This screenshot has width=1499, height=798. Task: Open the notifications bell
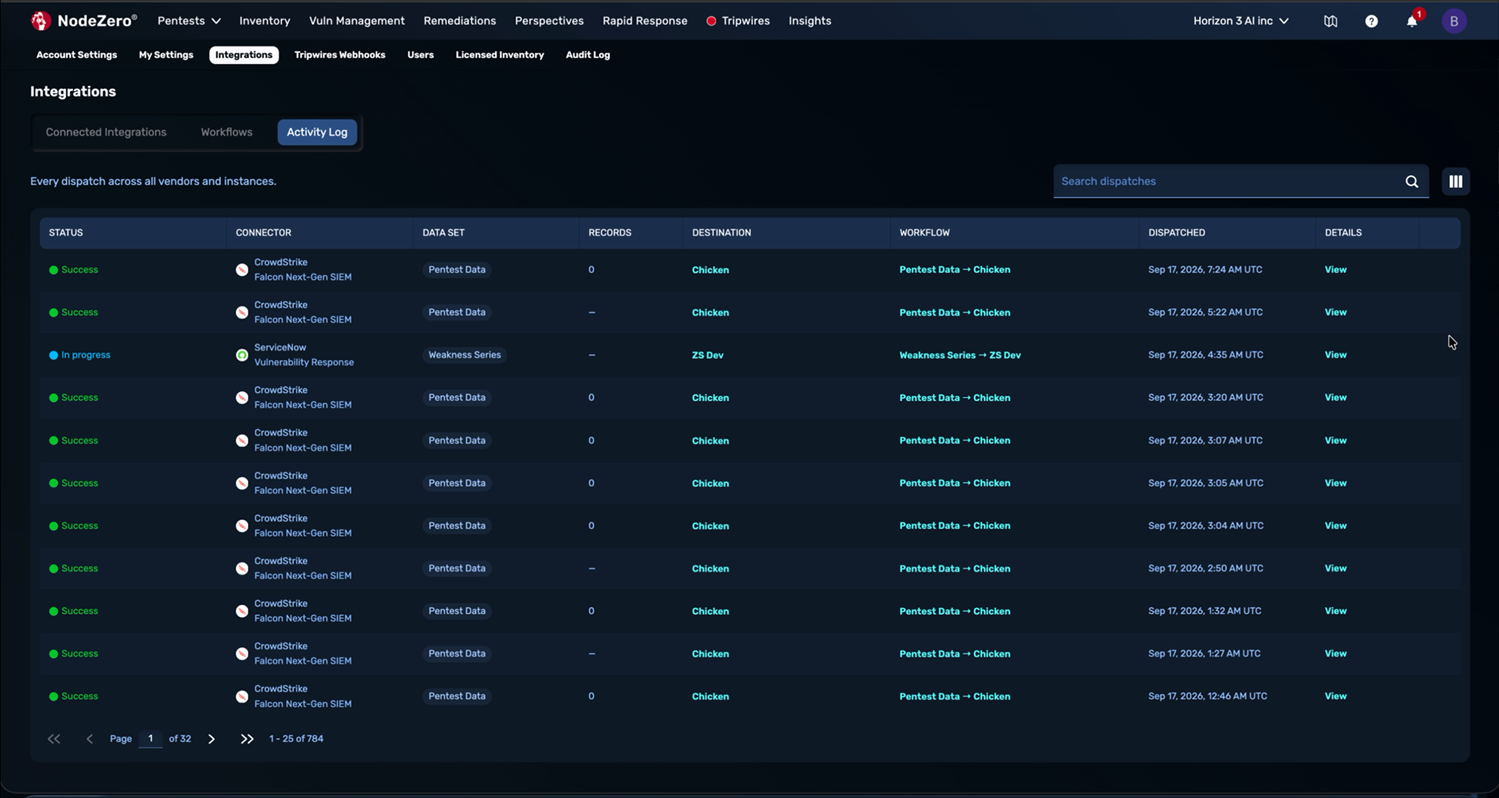(1412, 21)
